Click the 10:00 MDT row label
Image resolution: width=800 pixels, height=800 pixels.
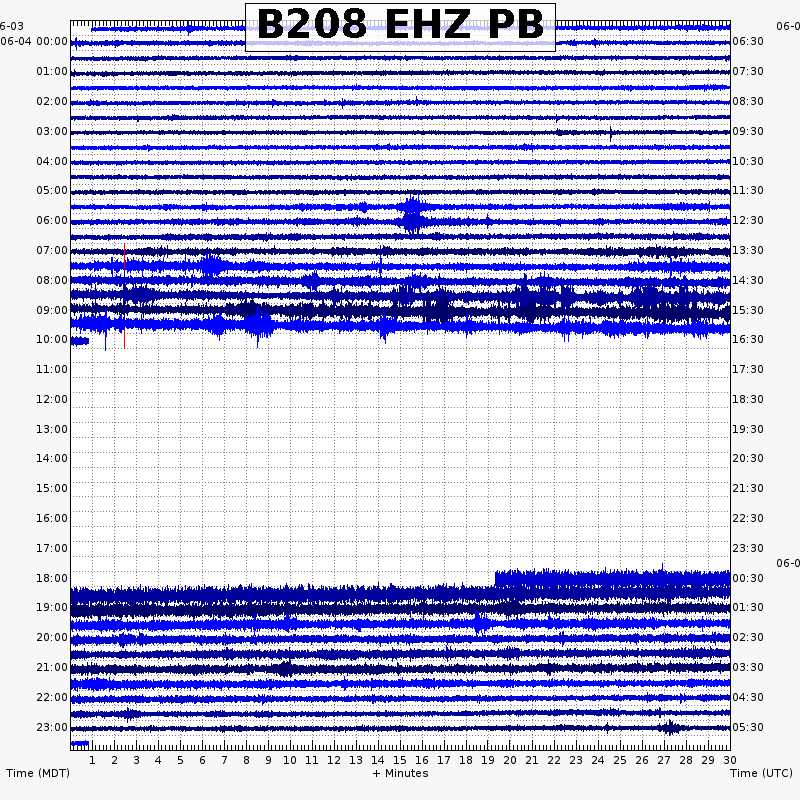tap(52, 339)
